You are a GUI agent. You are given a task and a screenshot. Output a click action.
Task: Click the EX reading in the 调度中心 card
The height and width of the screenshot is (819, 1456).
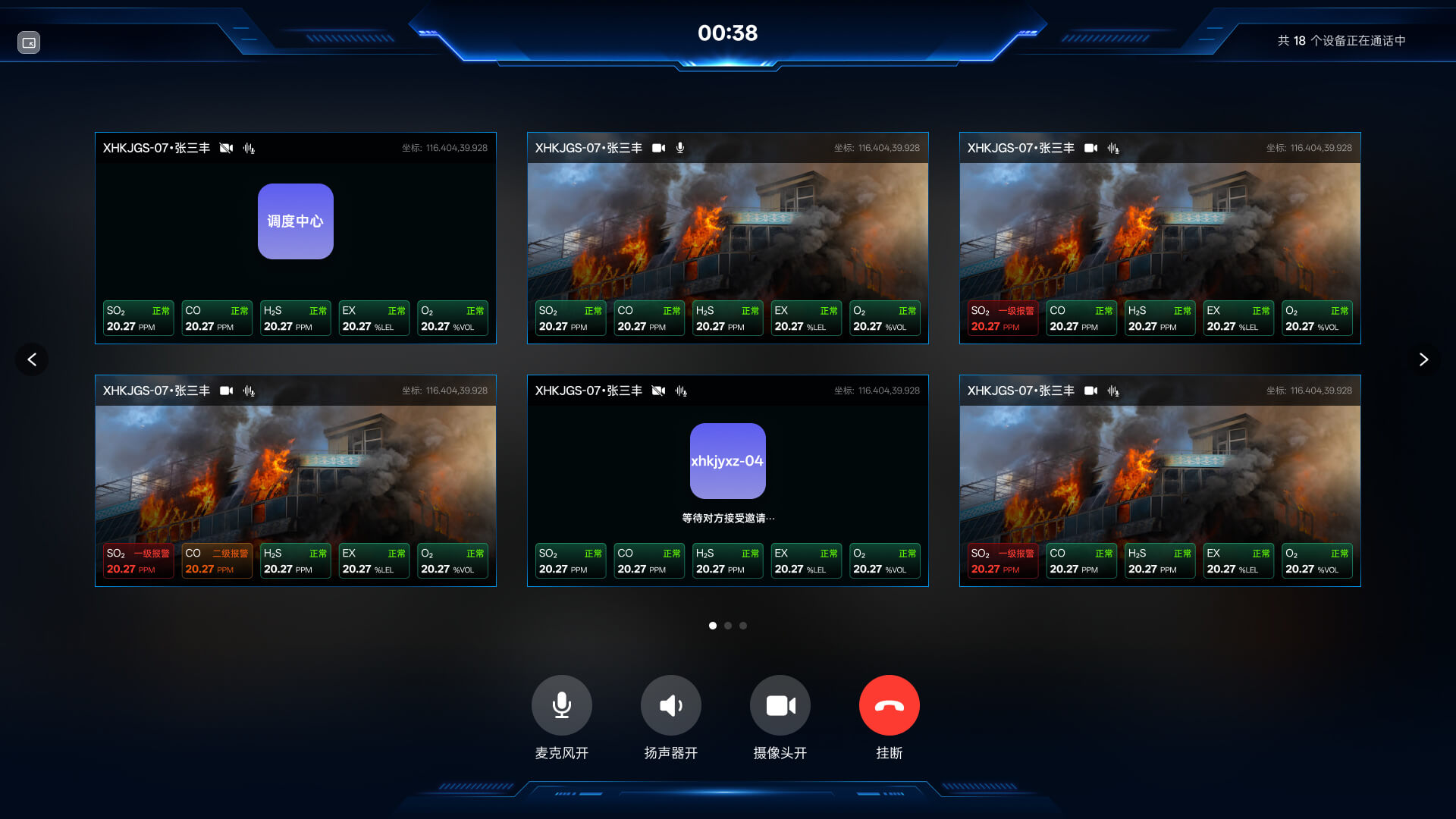coord(374,318)
